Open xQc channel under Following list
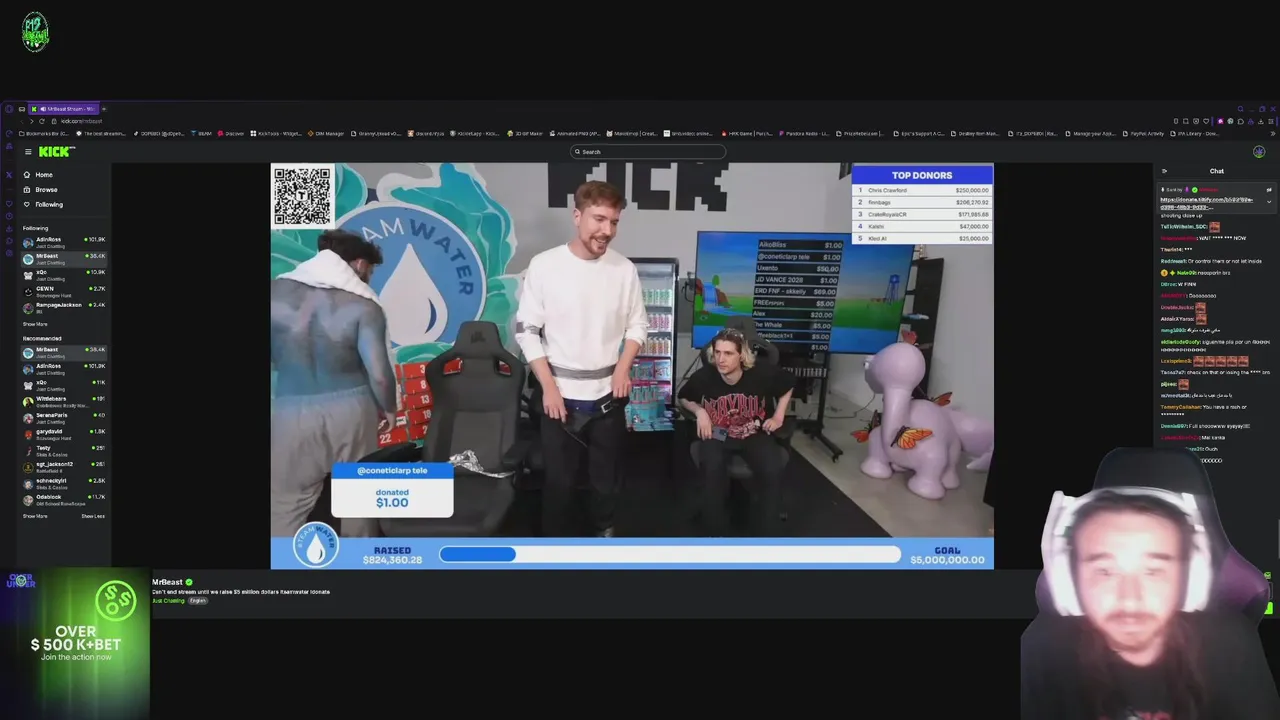Image resolution: width=1280 pixels, height=720 pixels. pyautogui.click(x=64, y=274)
